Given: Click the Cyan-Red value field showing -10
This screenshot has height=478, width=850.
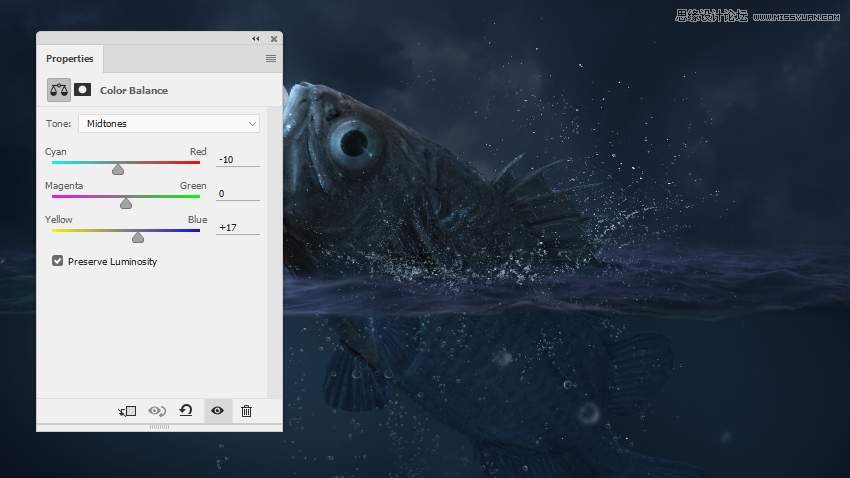Looking at the screenshot, I should (x=238, y=160).
